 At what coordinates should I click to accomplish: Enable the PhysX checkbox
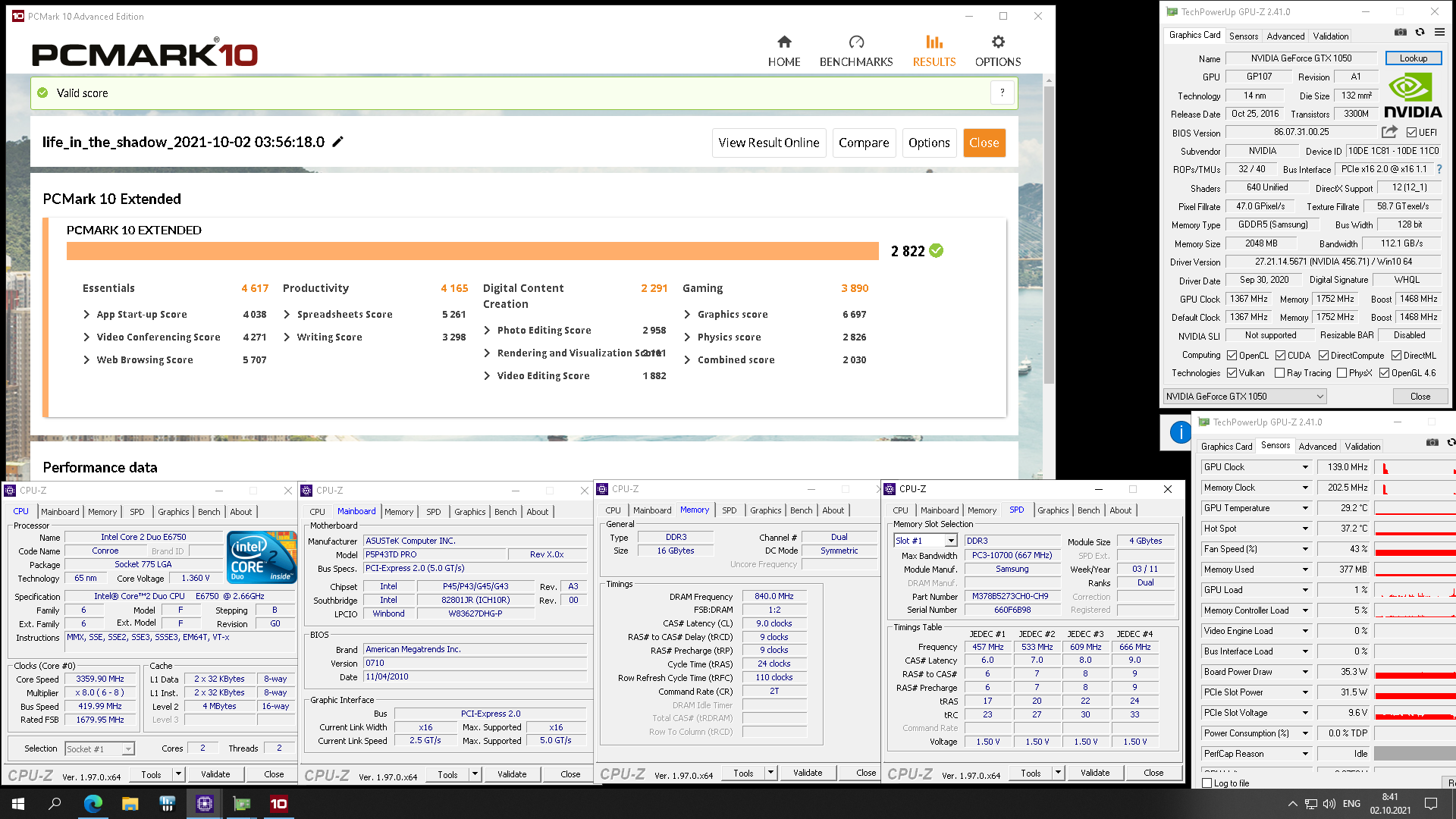pos(1341,373)
